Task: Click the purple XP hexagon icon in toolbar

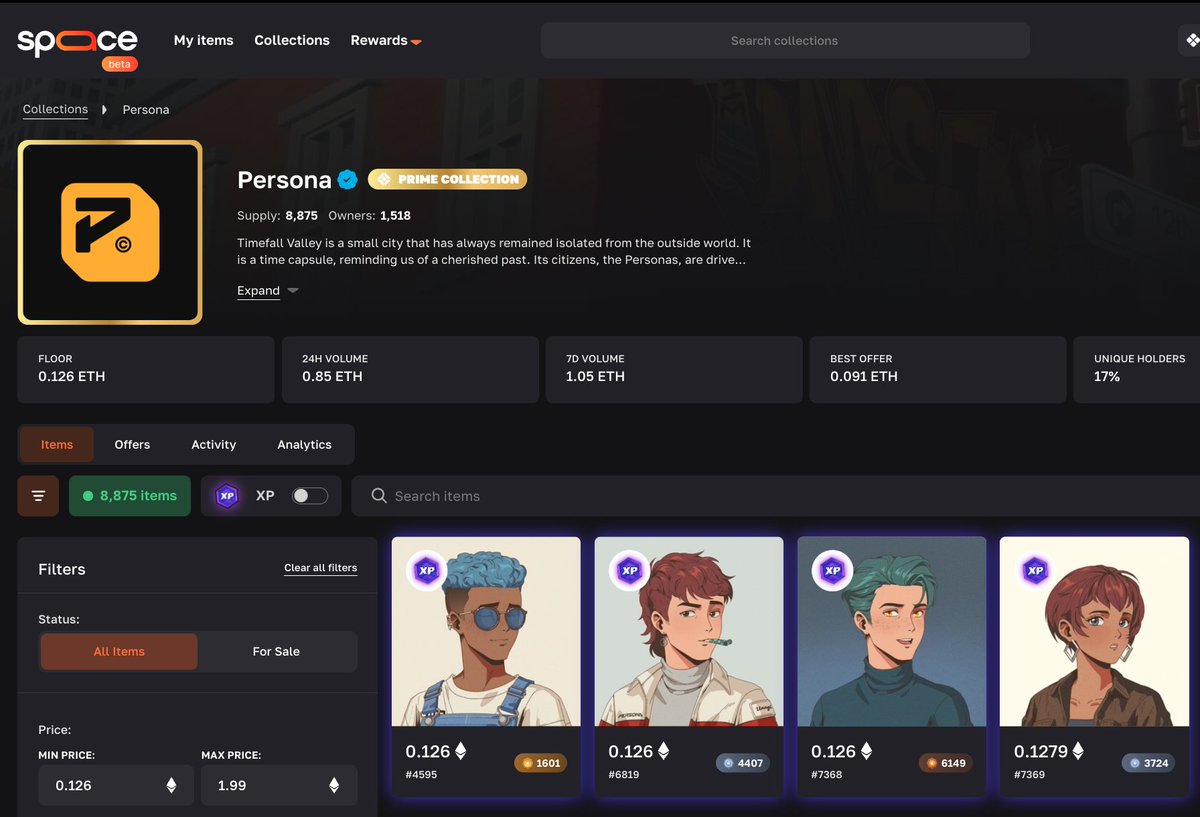Action: (227, 496)
